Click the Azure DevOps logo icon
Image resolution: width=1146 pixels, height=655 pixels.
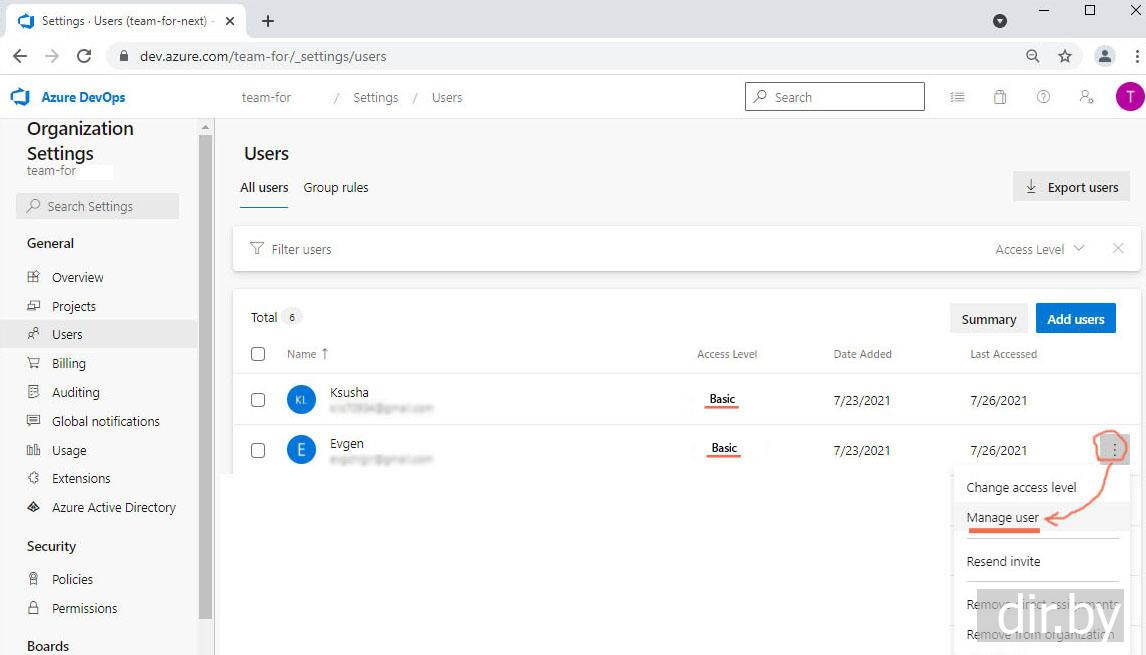(x=20, y=97)
